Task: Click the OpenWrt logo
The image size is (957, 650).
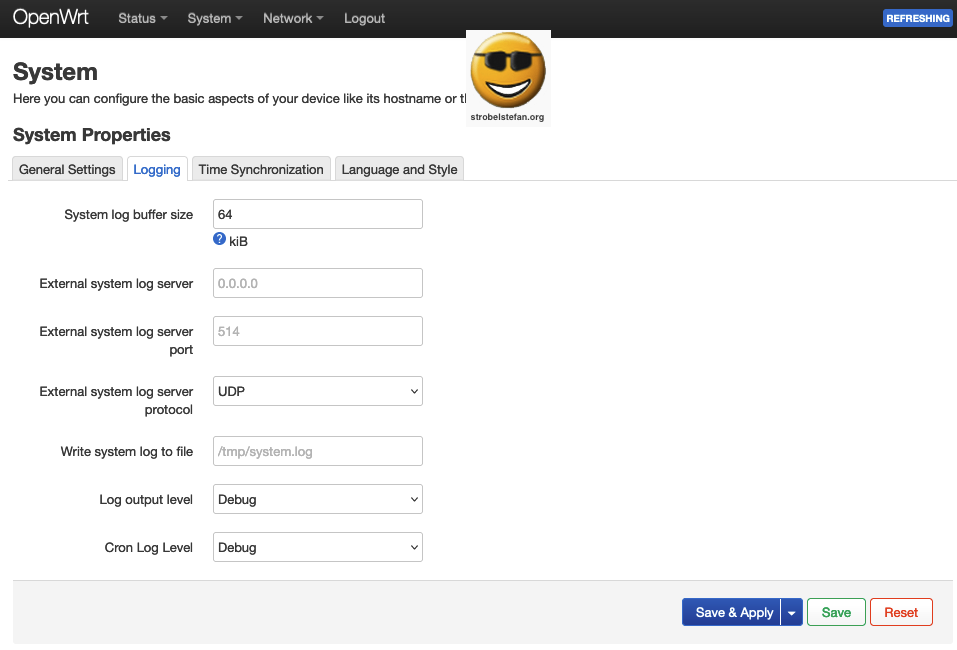Action: point(50,17)
